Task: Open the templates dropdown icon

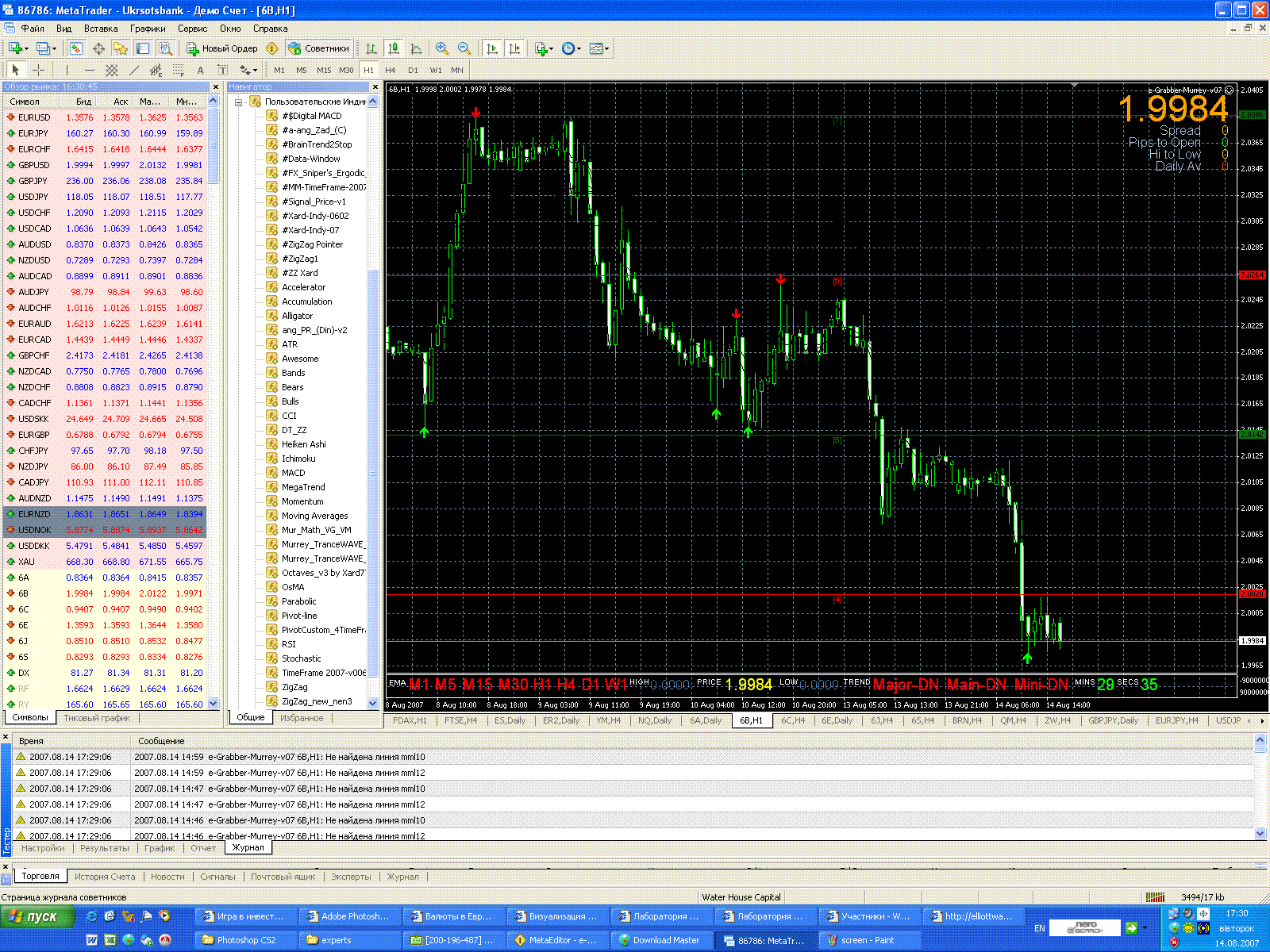Action: 599,48
